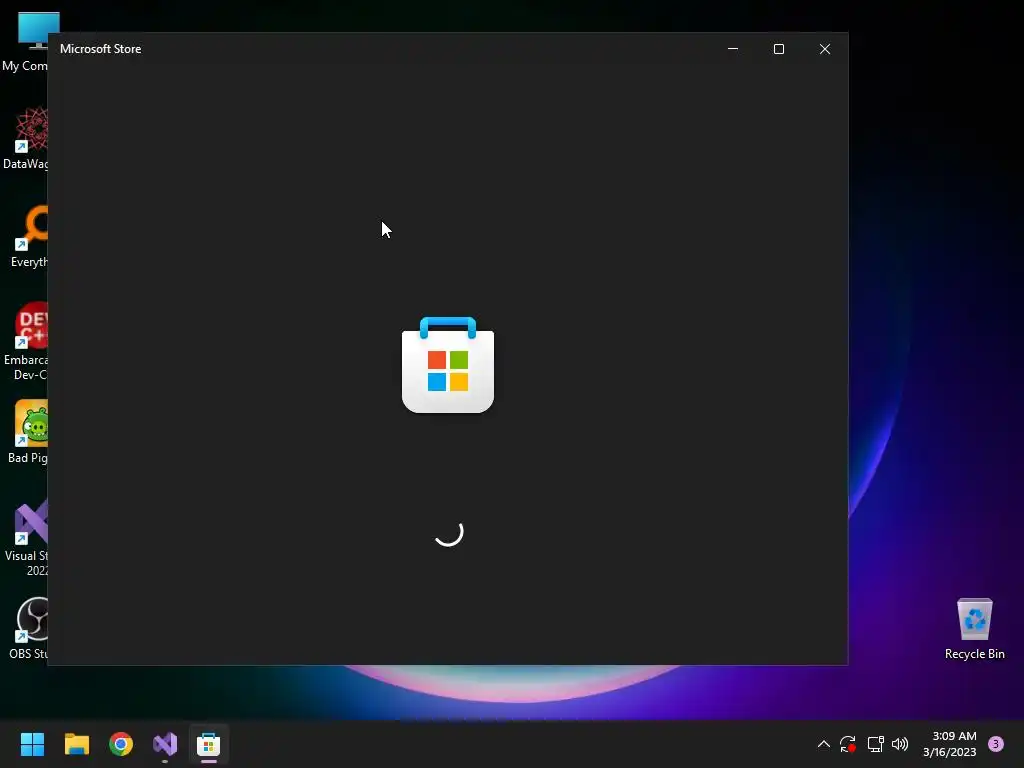Open the sync status tray icon

click(x=848, y=744)
